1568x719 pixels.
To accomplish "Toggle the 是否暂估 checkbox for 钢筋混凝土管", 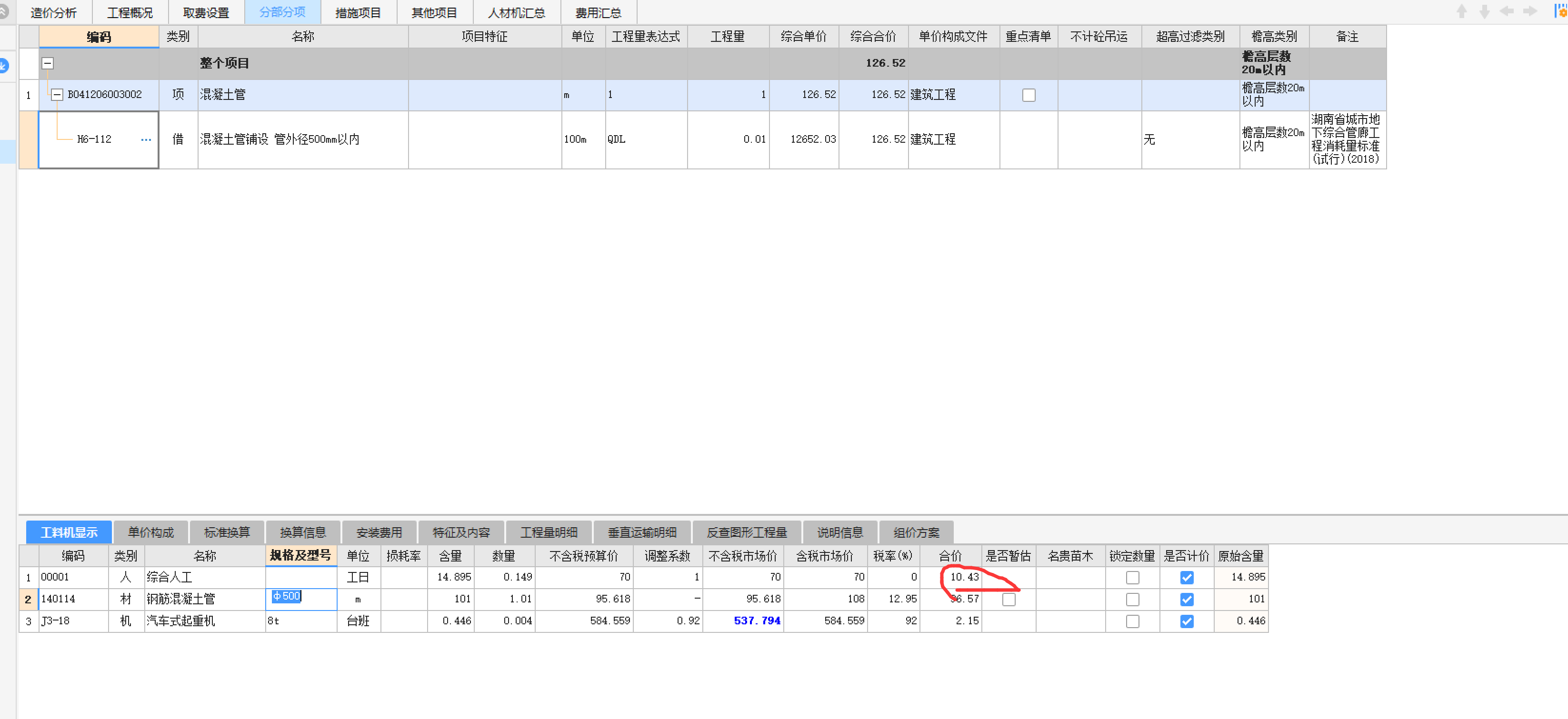I will (x=1009, y=599).
